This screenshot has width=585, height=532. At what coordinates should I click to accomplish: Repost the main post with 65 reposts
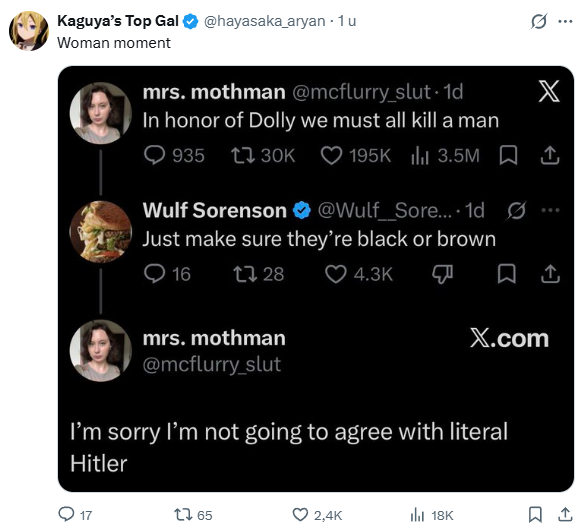[193, 515]
